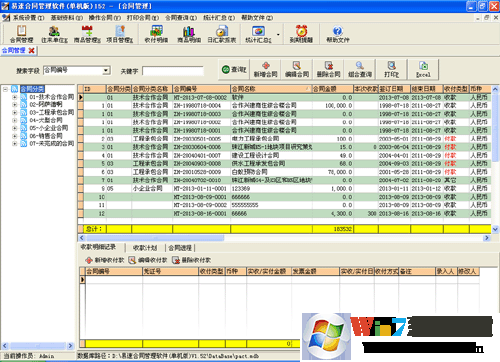Open the 合同管理 toolbar icon
Viewport: 500px width, 362px height.
click(x=22, y=34)
